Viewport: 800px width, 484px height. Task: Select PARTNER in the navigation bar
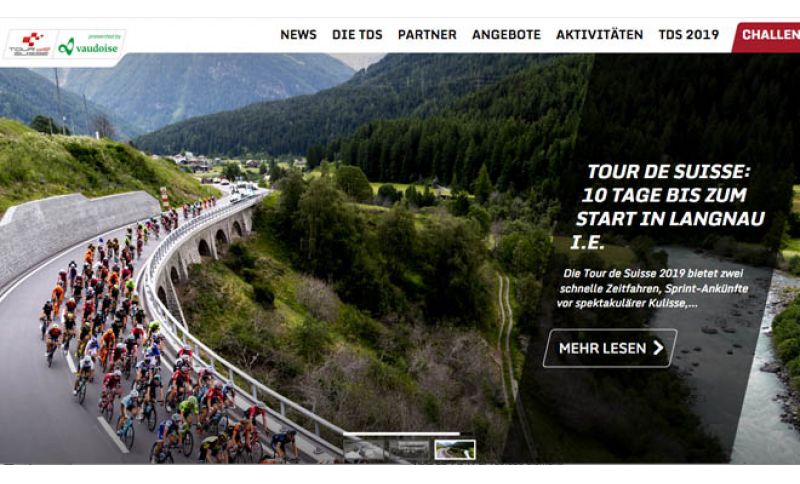(x=427, y=35)
